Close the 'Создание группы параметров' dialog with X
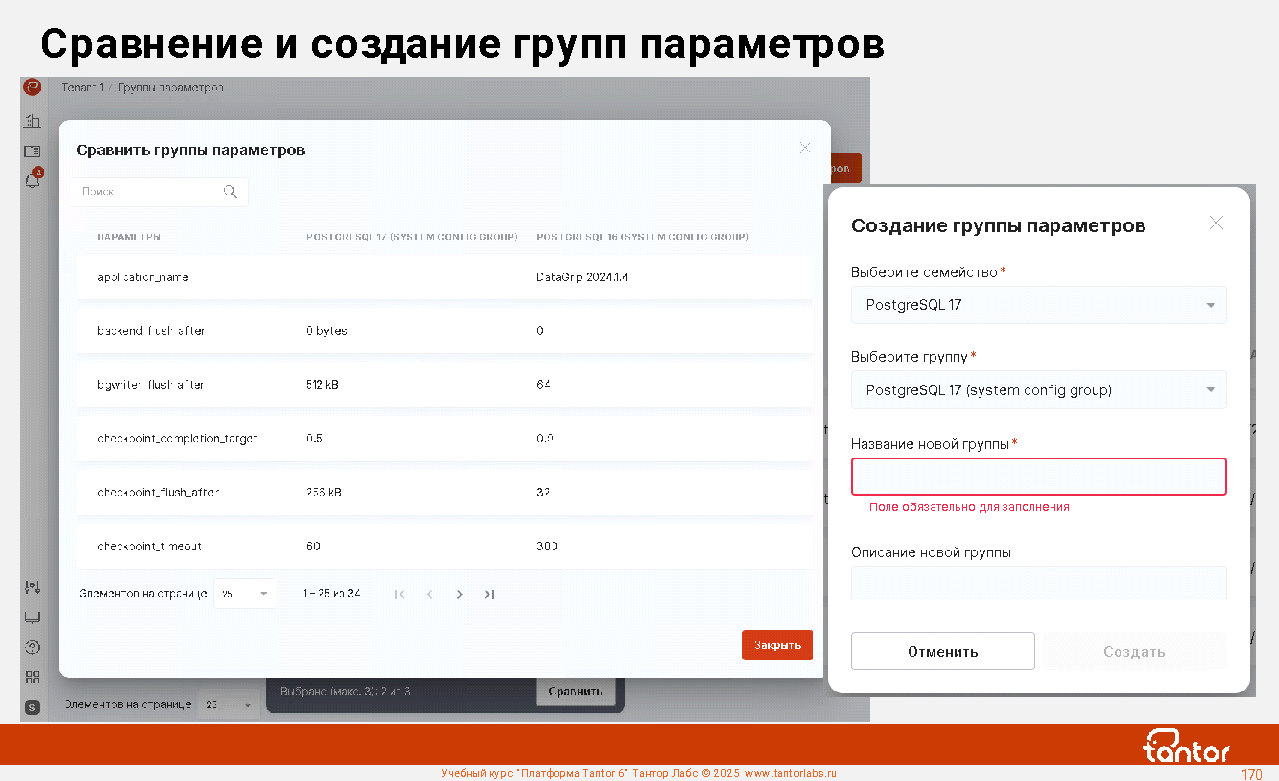1279x781 pixels. tap(1216, 223)
